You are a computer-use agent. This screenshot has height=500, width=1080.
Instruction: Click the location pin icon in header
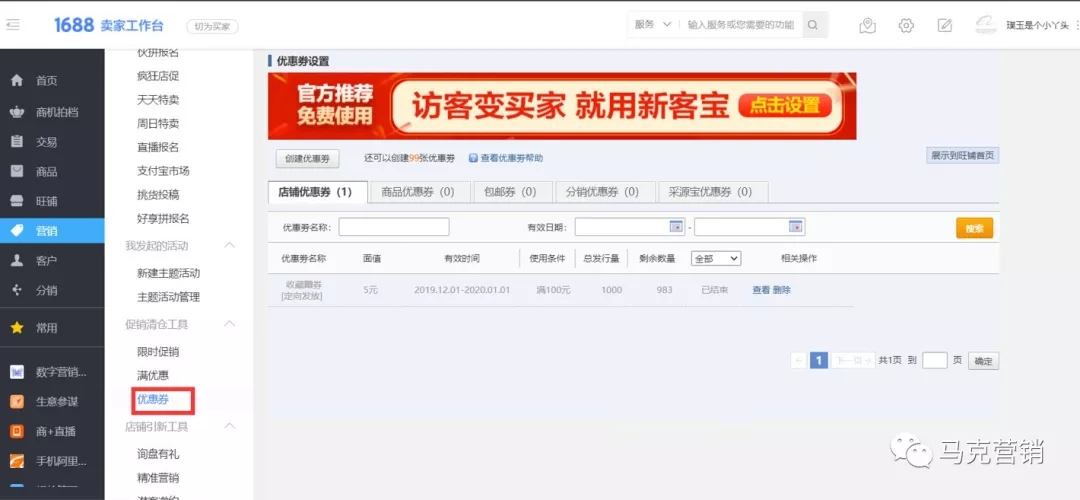[868, 26]
